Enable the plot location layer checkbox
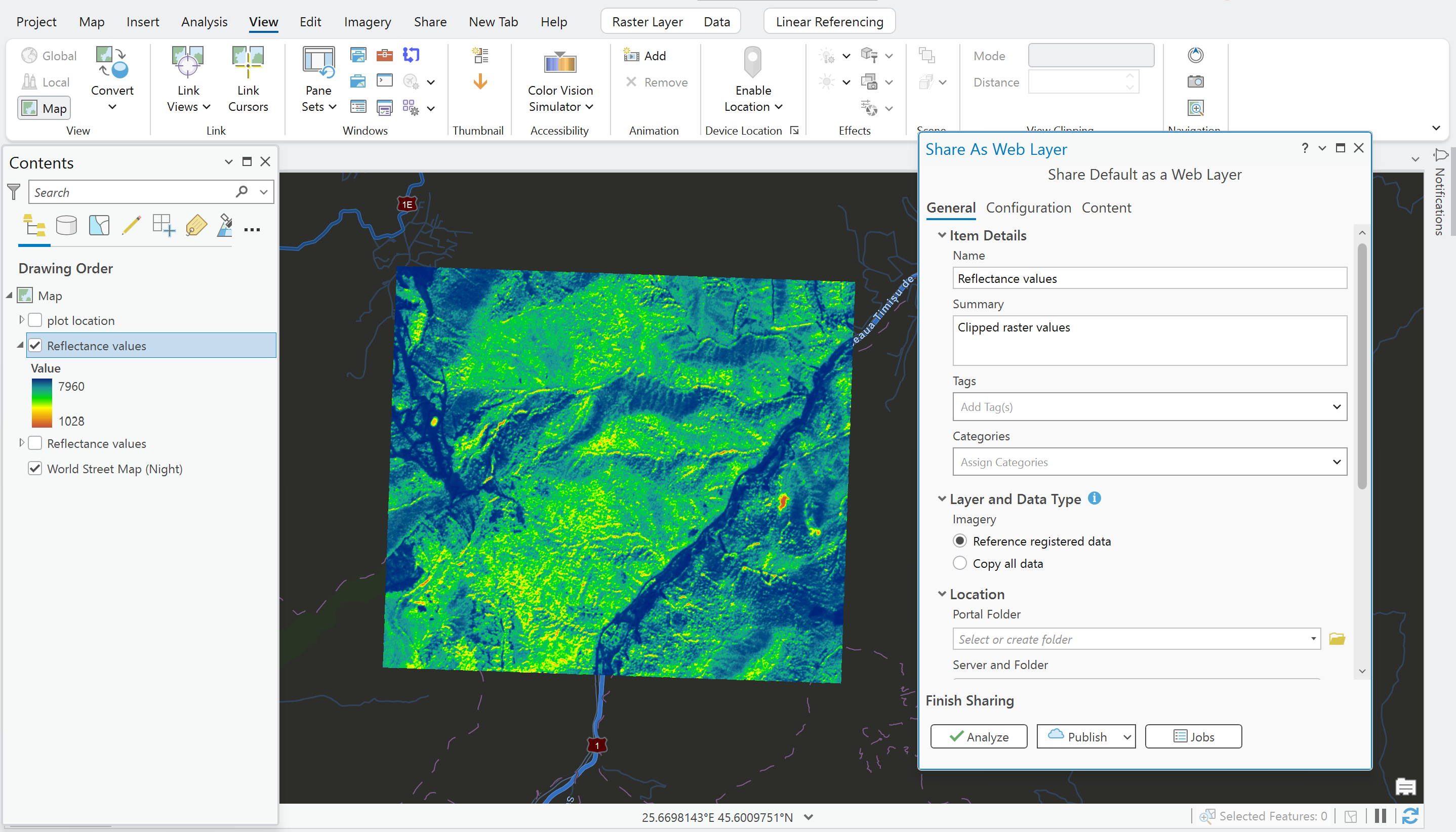The image size is (1456, 832). (35, 320)
